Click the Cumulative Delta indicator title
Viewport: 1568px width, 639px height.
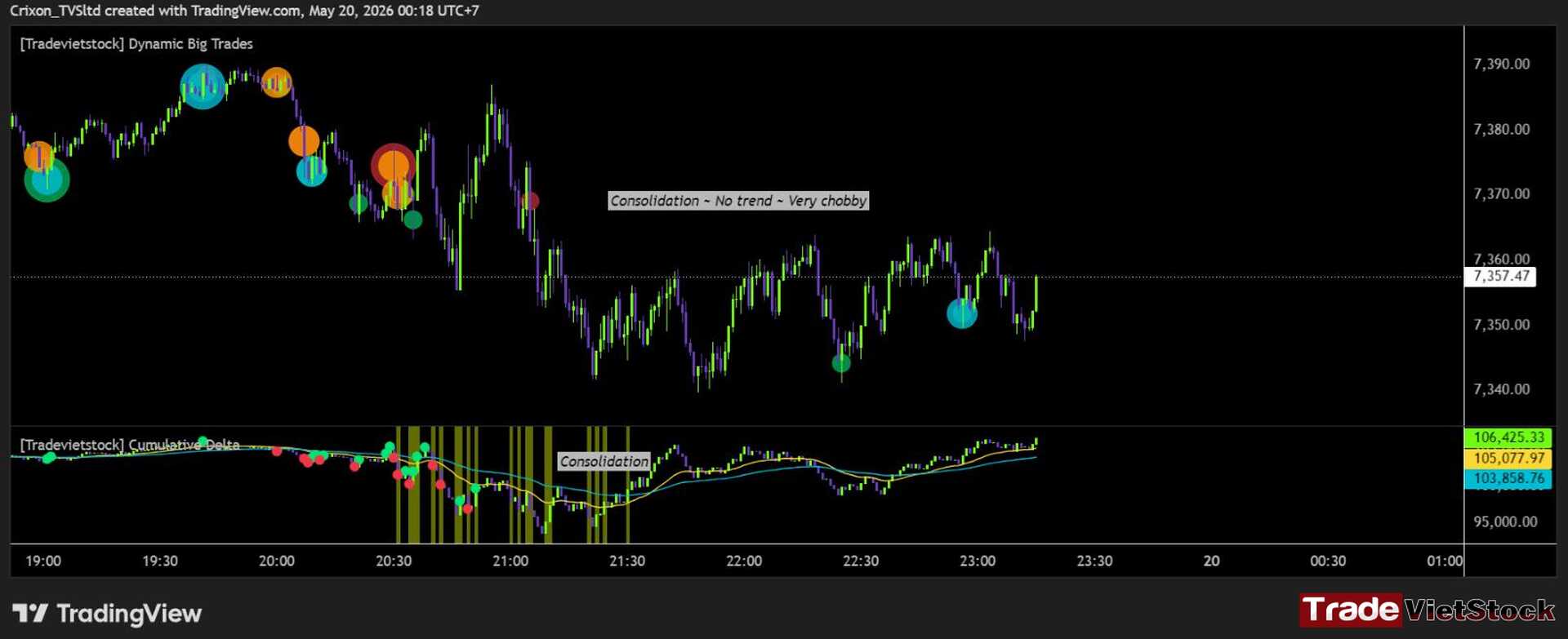130,445
